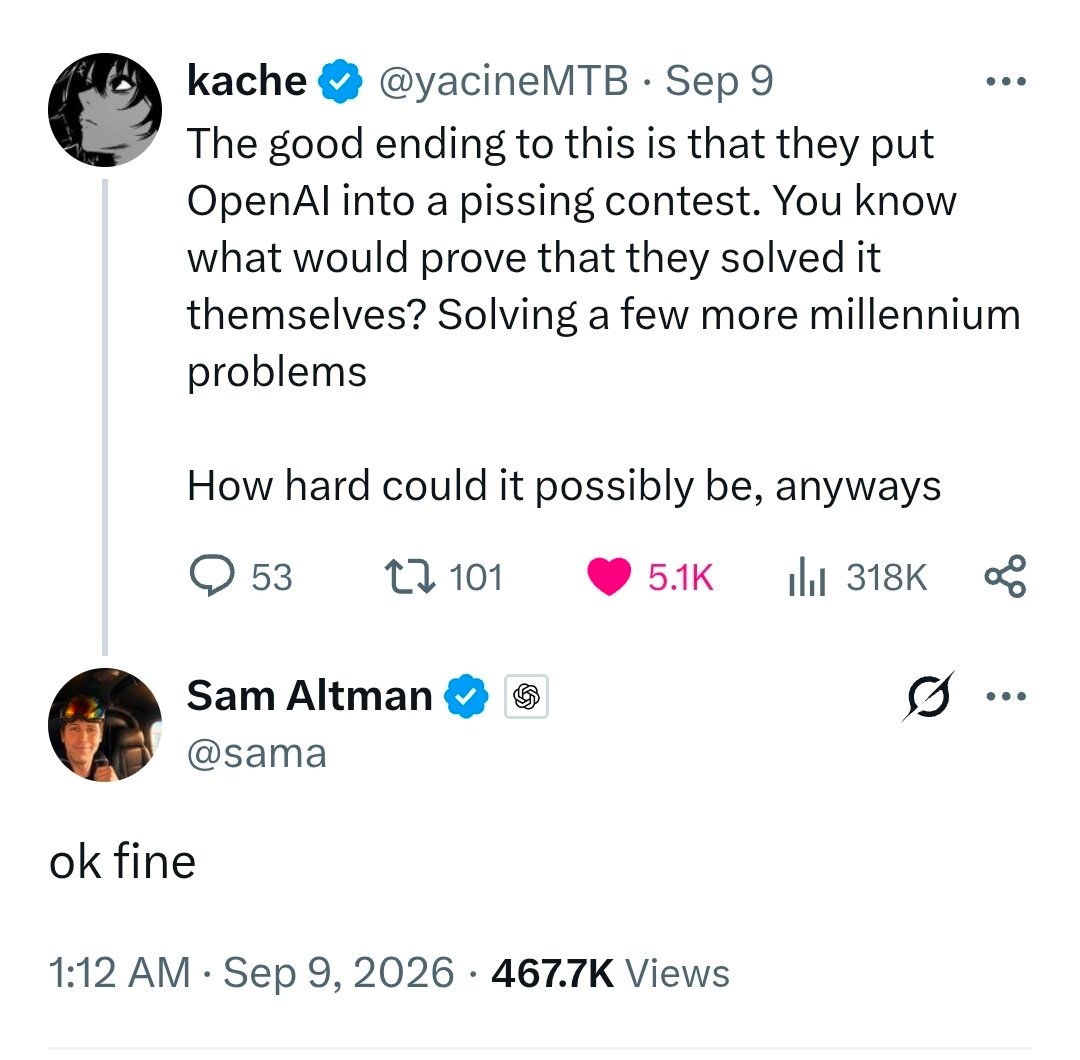Open kache's anime profile avatar
The width and height of the screenshot is (1080, 1060).
tap(105, 110)
